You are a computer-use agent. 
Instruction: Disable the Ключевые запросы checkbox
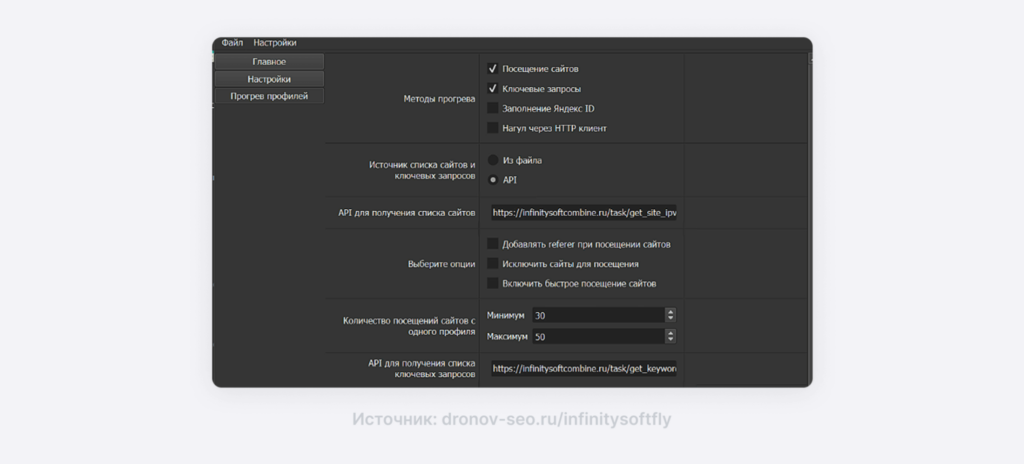[x=493, y=89]
